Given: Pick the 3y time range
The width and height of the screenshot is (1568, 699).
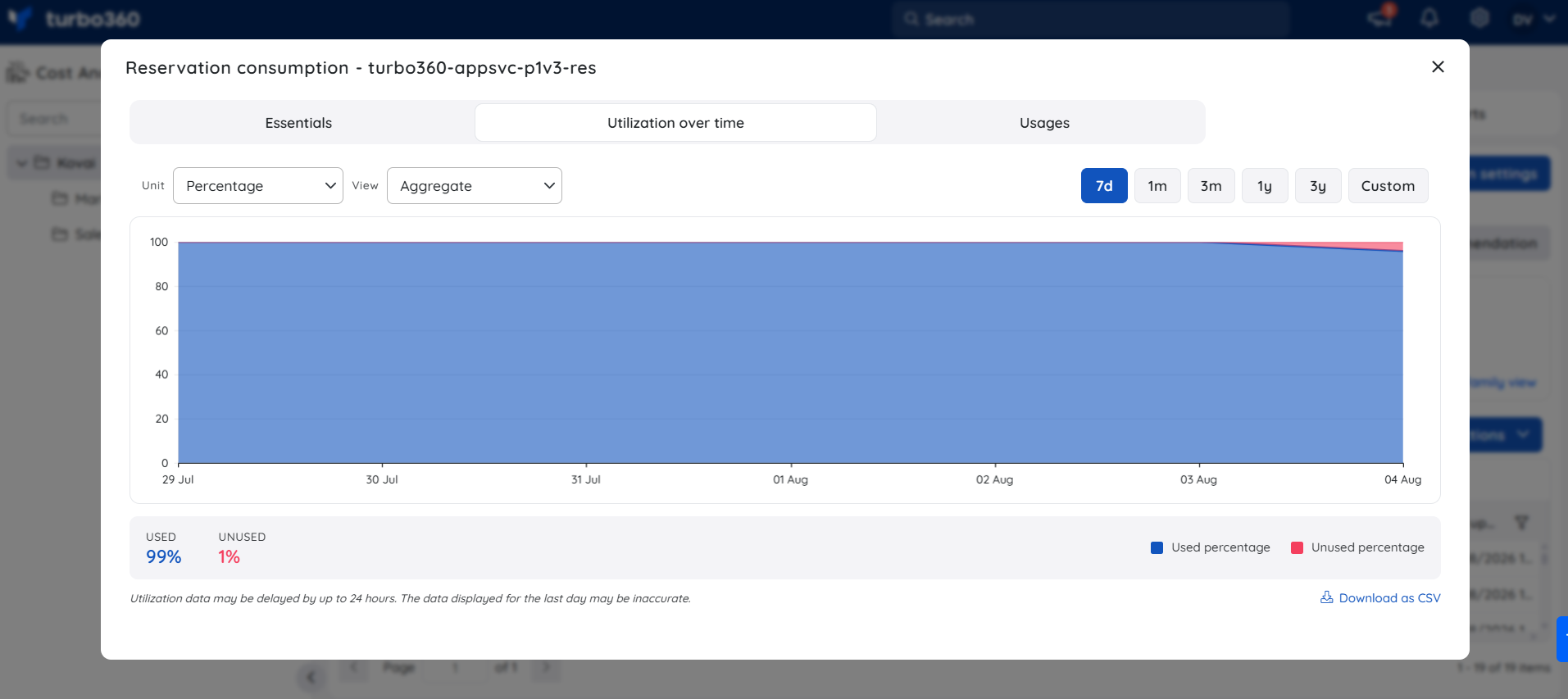Looking at the screenshot, I should pyautogui.click(x=1318, y=186).
